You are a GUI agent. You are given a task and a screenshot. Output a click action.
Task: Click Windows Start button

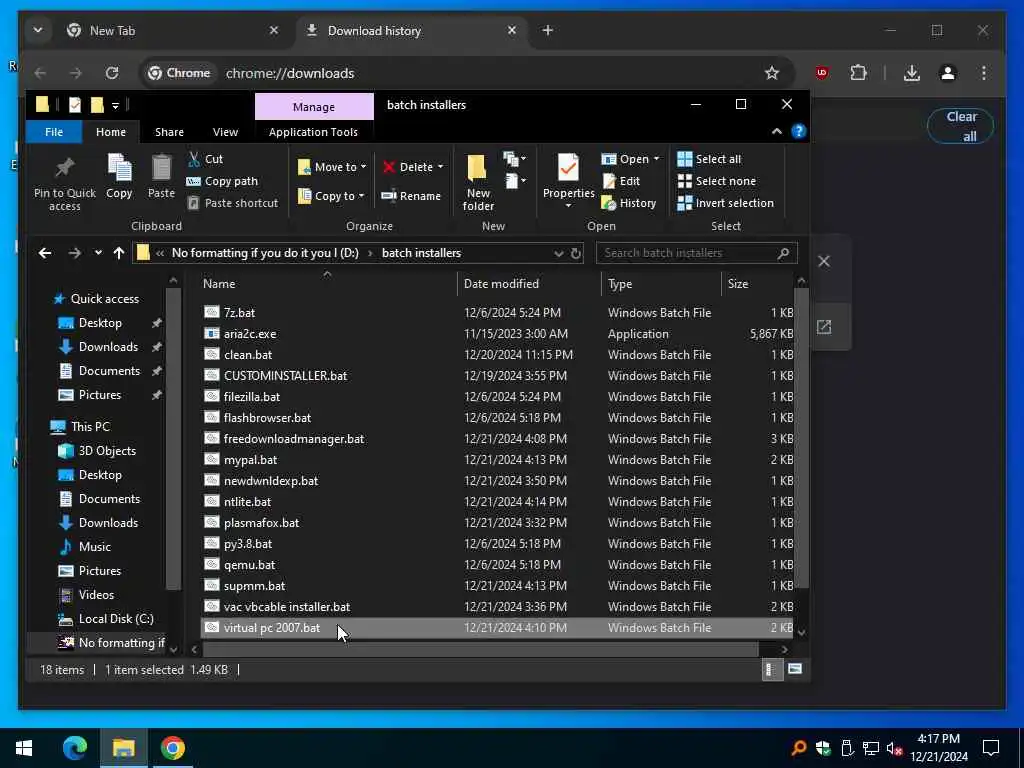24,748
